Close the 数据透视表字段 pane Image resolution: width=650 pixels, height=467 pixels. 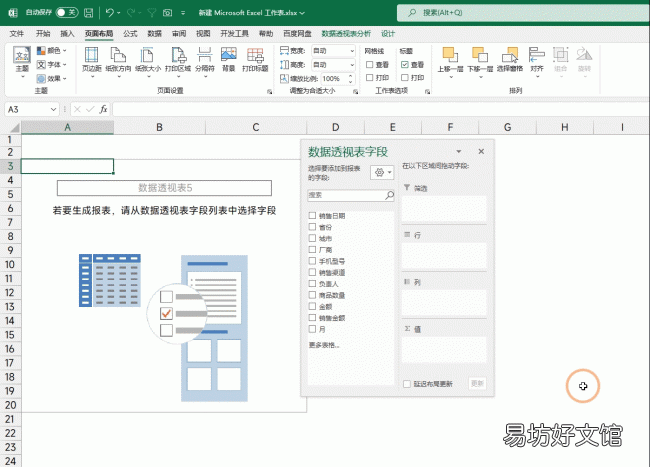coord(481,151)
